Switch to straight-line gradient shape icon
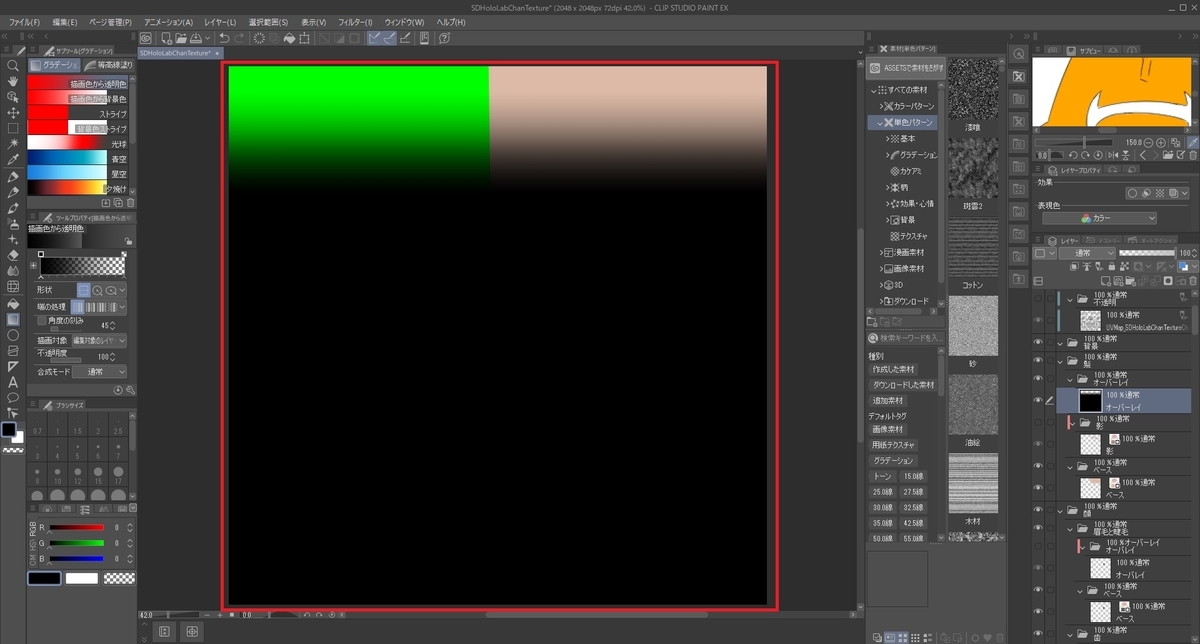Image resolution: width=1200 pixels, height=644 pixels. click(83, 290)
